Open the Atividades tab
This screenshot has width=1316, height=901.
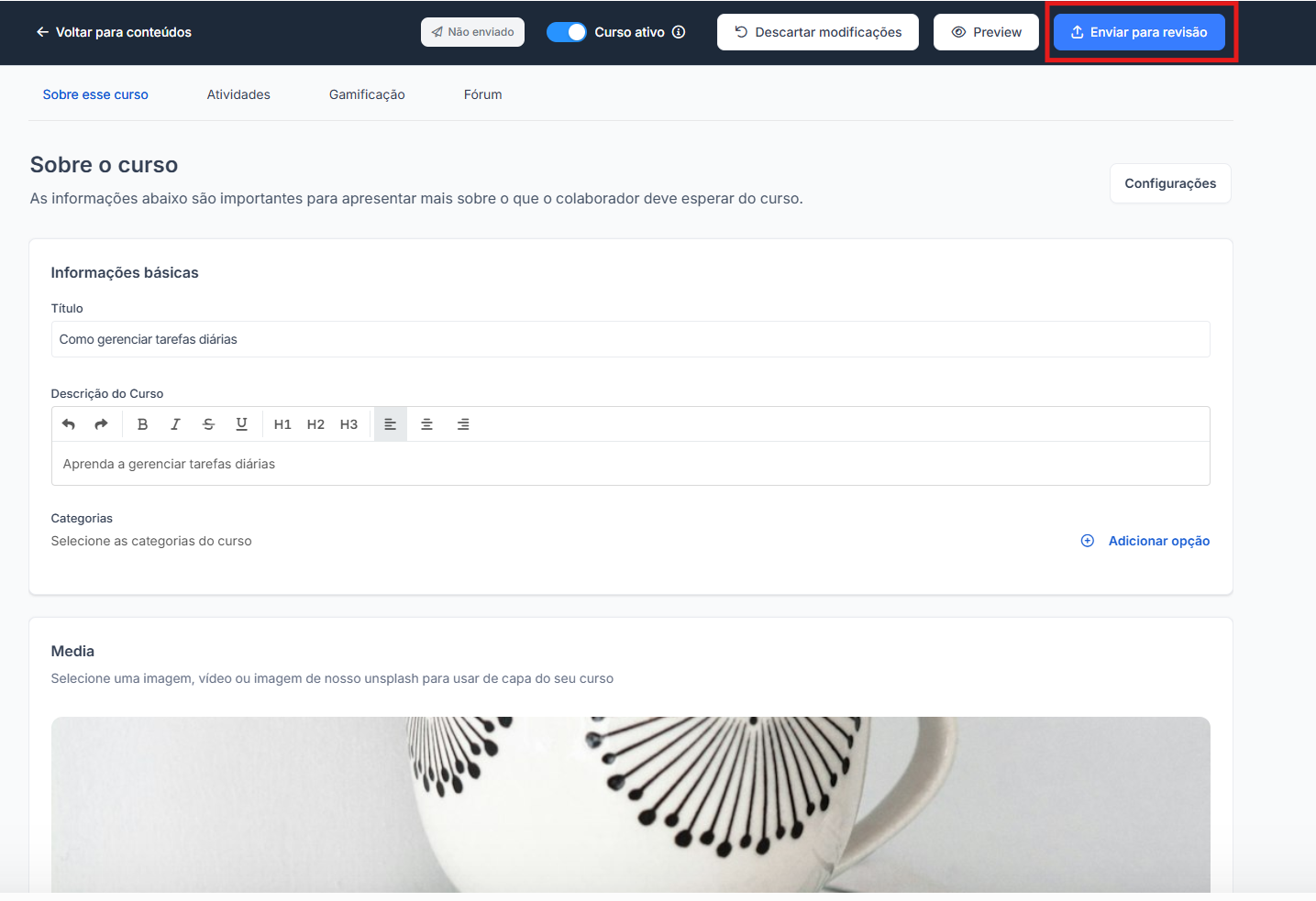238,94
